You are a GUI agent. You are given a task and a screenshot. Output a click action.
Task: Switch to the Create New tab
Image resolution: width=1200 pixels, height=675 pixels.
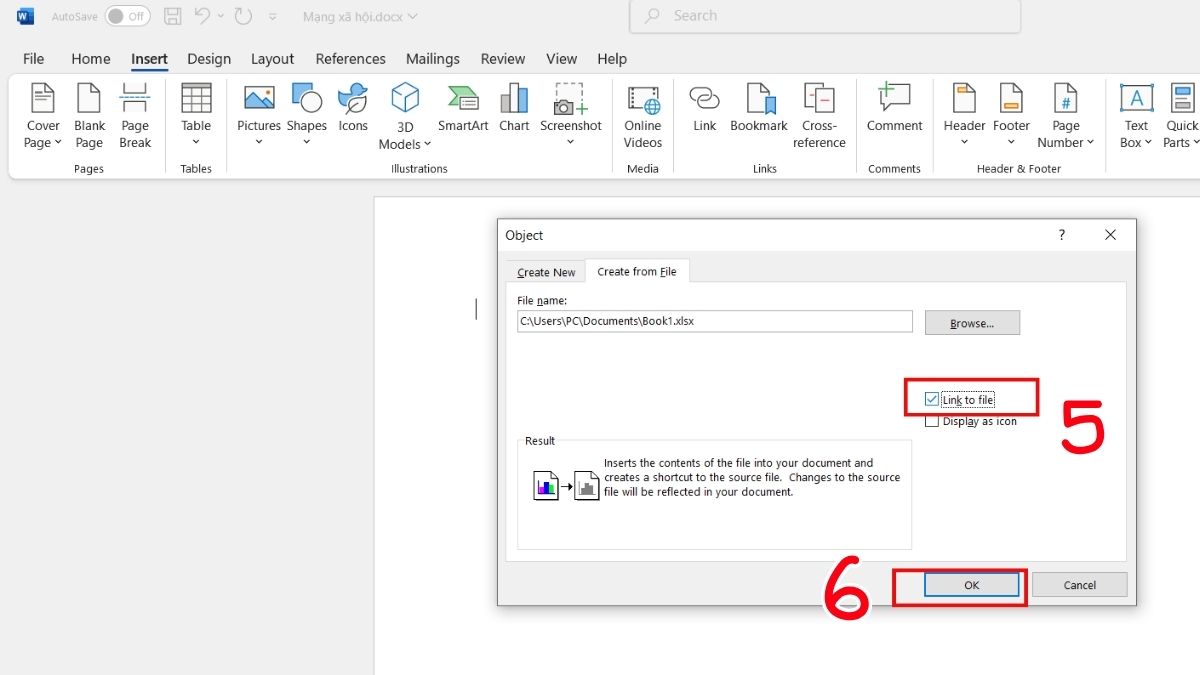point(545,271)
